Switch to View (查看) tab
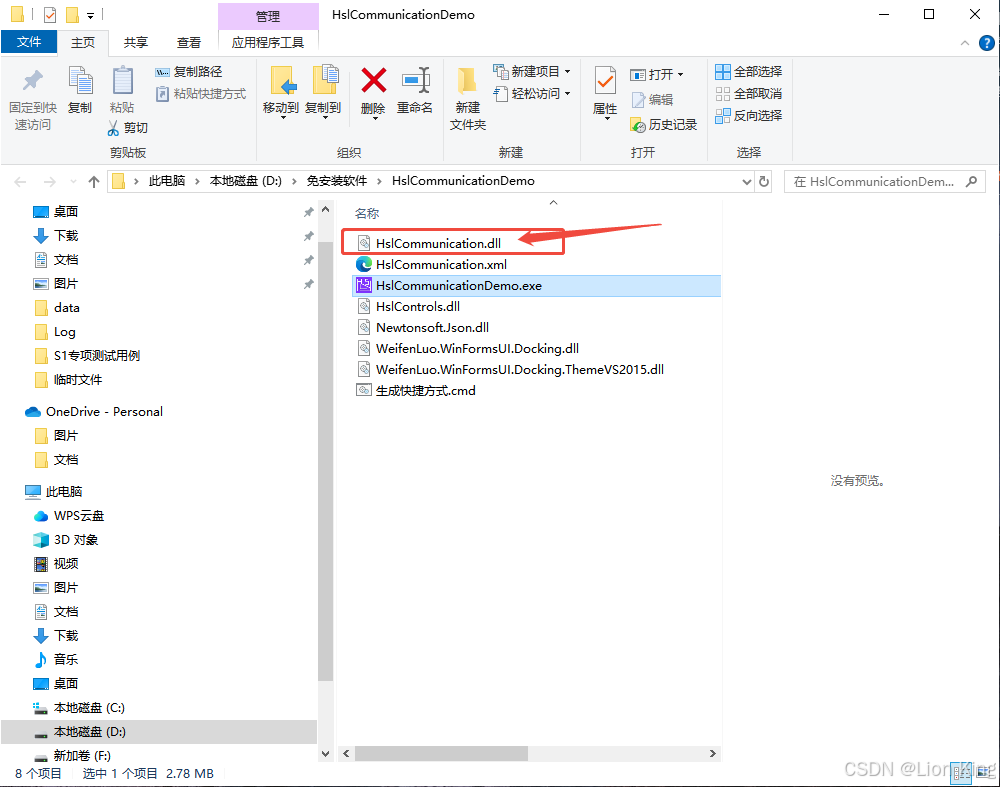Image resolution: width=1000 pixels, height=787 pixels. click(189, 42)
